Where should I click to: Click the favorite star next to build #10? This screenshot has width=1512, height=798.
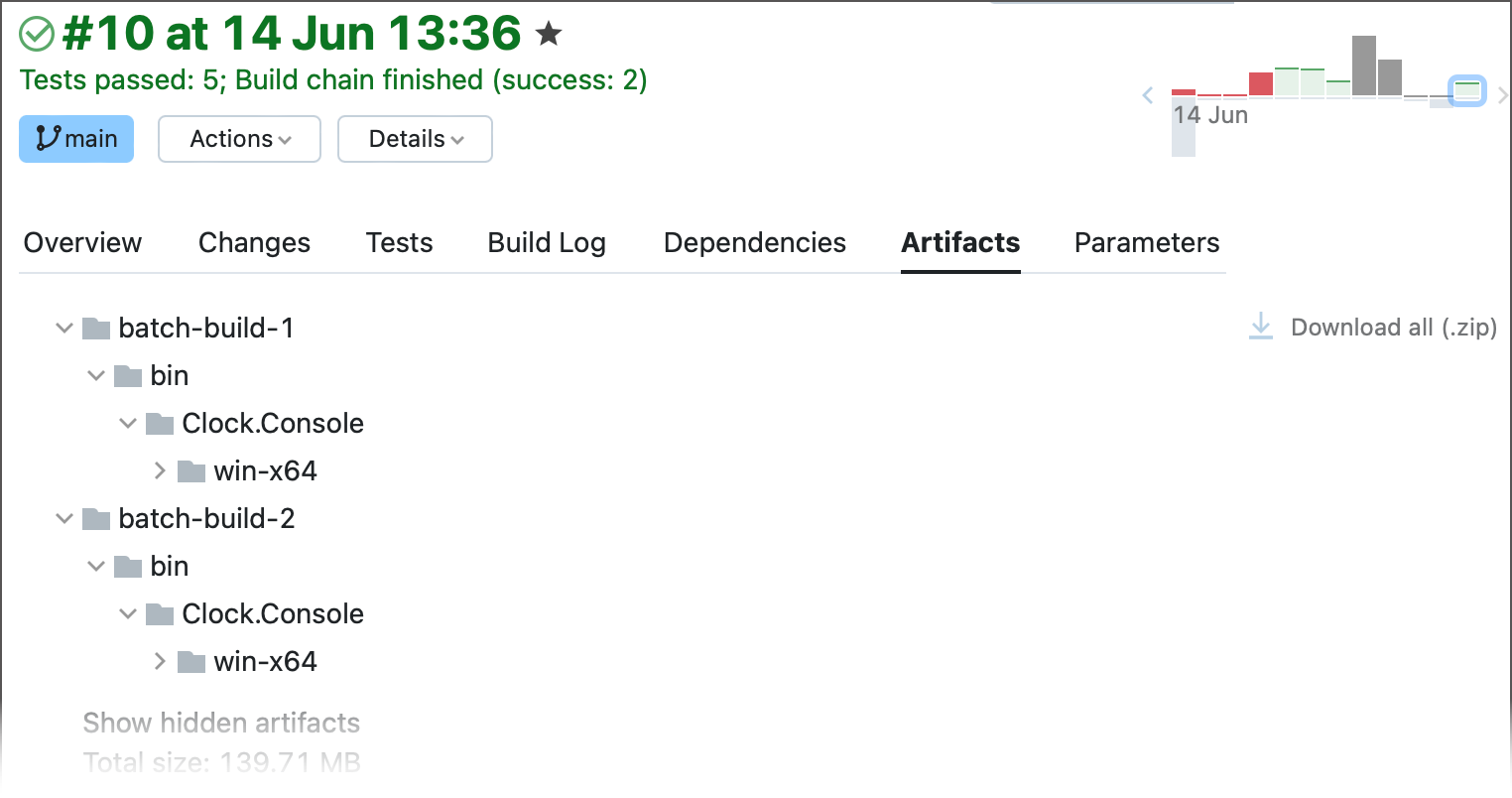coord(549,35)
